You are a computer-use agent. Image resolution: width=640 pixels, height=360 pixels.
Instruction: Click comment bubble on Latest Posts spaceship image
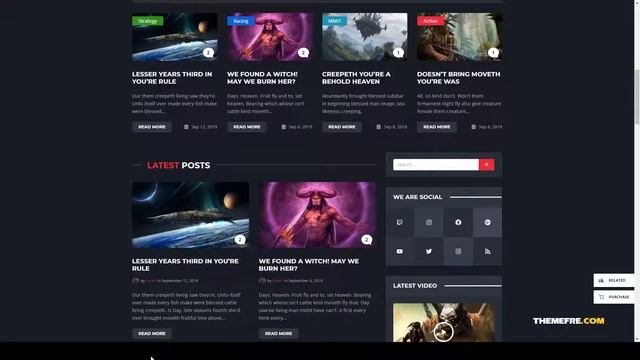pyautogui.click(x=240, y=240)
